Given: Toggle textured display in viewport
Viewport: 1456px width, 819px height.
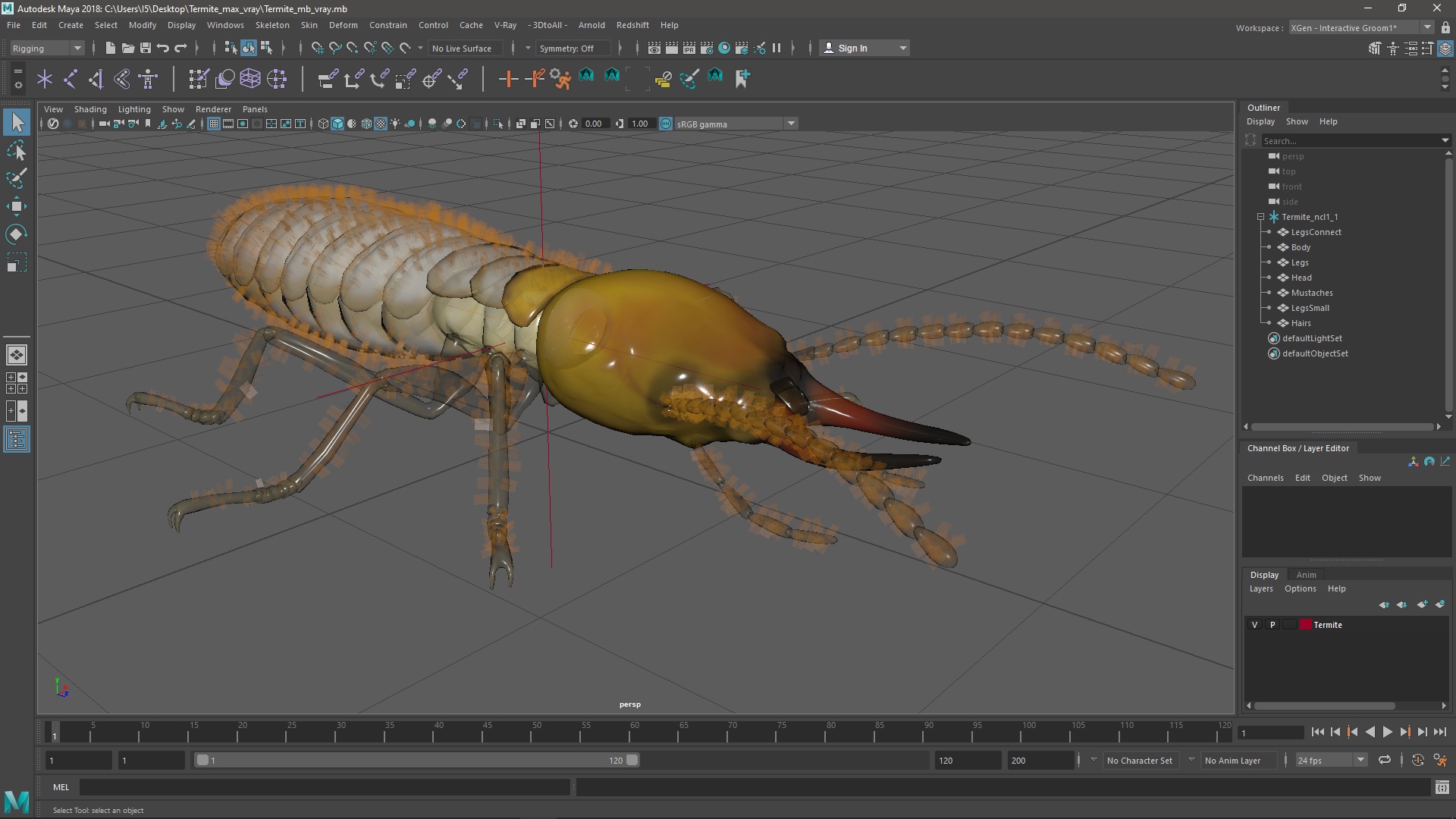Looking at the screenshot, I should [381, 124].
